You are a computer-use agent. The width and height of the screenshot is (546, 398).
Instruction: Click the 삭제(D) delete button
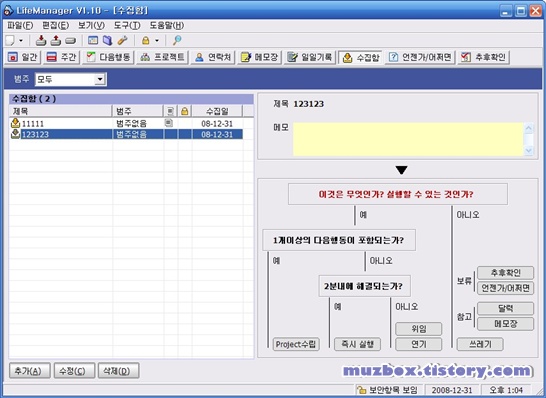118,371
